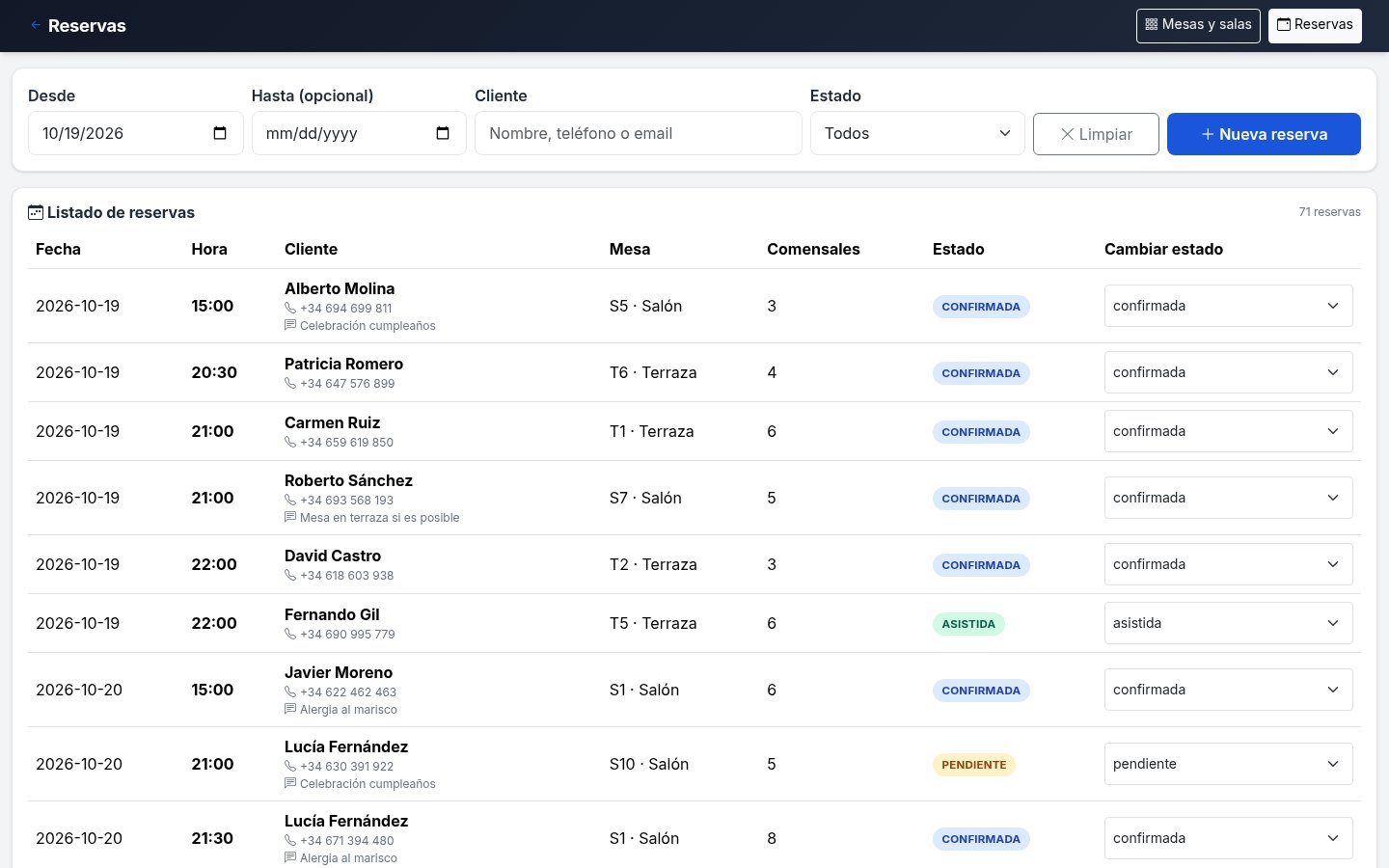
Task: Focus the Cliente search input field
Action: tap(639, 133)
